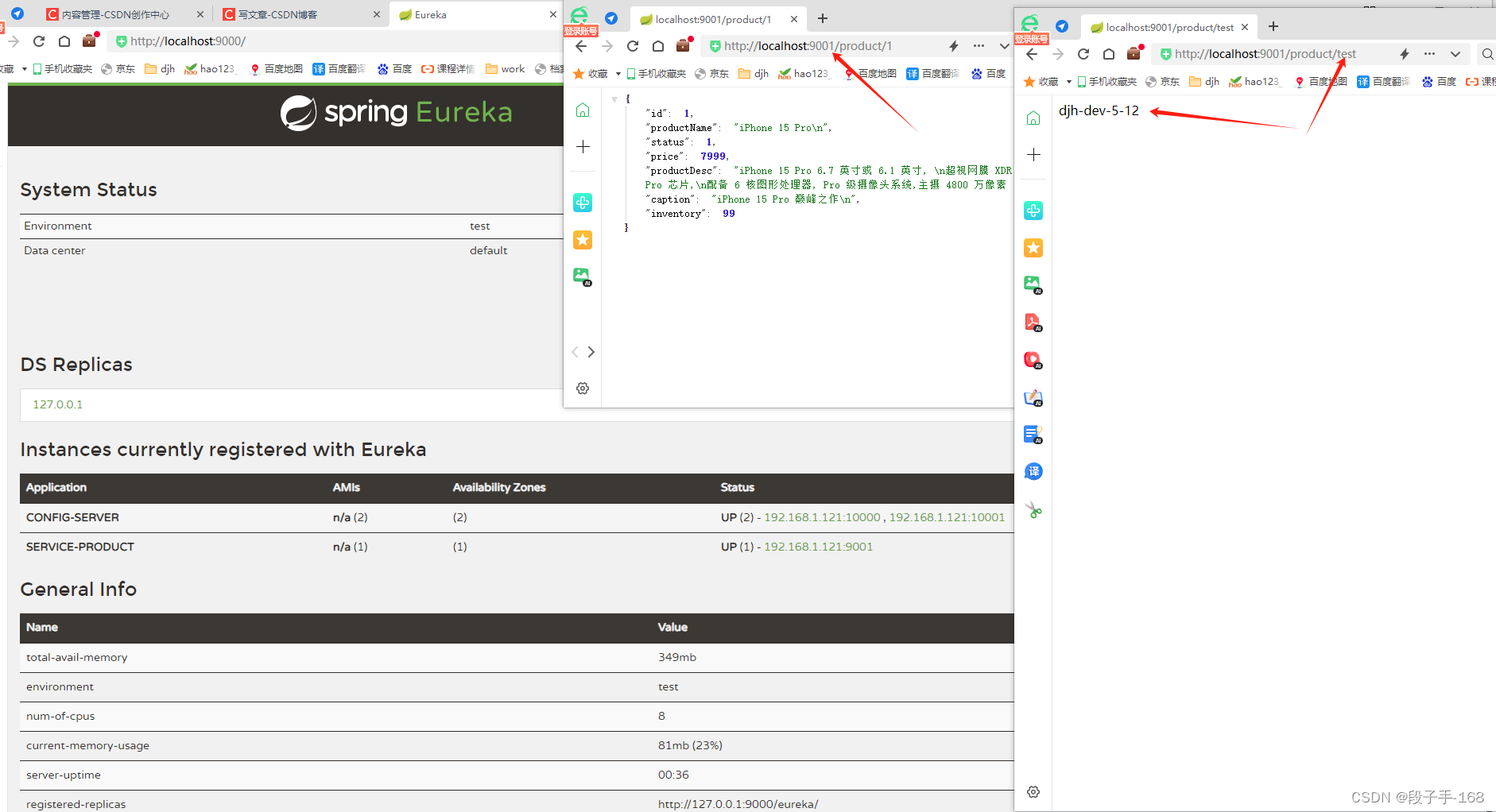
Task: Open orange star favorites in product/test sidebar
Action: [x=1033, y=248]
